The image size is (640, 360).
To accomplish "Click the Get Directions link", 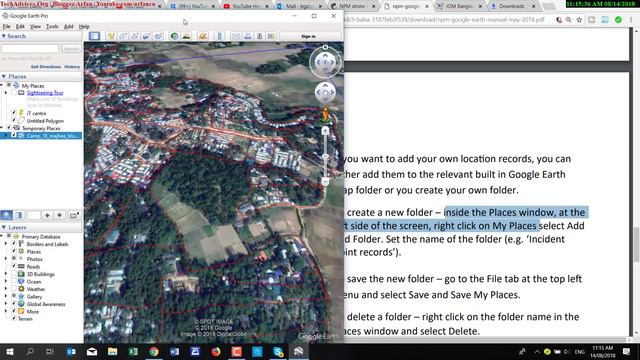I will [46, 67].
